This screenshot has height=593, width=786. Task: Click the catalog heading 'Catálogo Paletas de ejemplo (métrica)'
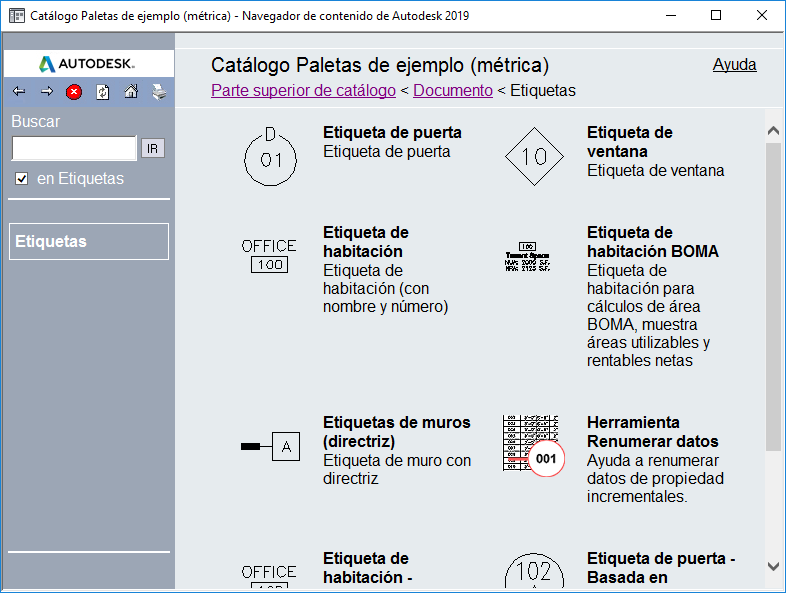click(380, 65)
